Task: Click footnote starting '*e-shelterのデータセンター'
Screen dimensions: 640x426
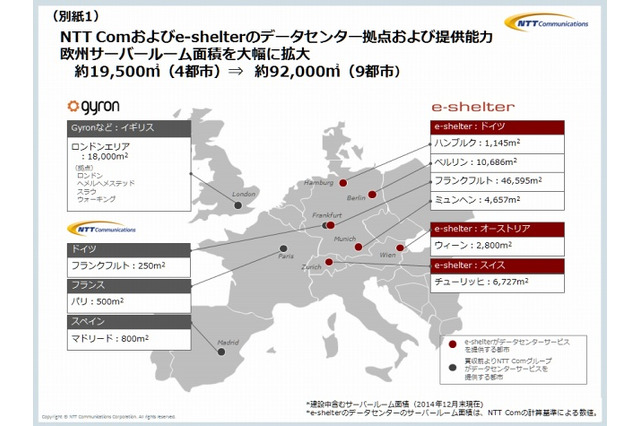Action: [x=452, y=413]
